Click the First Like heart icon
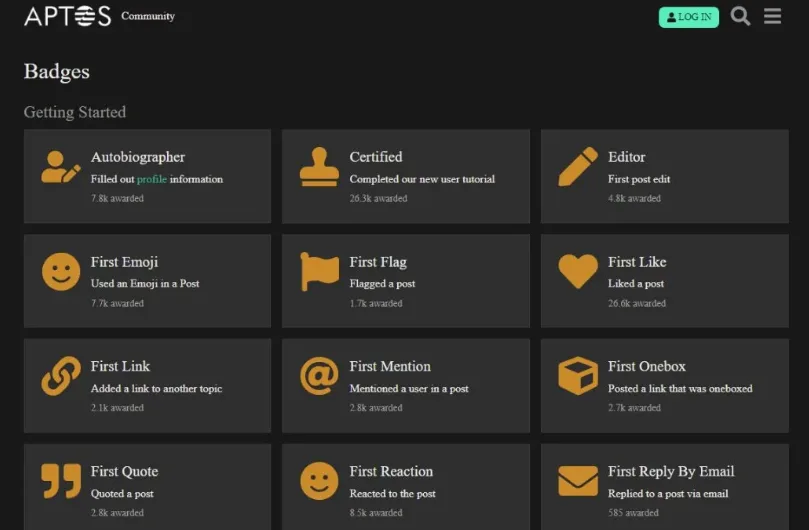This screenshot has width=809, height=530. click(578, 271)
